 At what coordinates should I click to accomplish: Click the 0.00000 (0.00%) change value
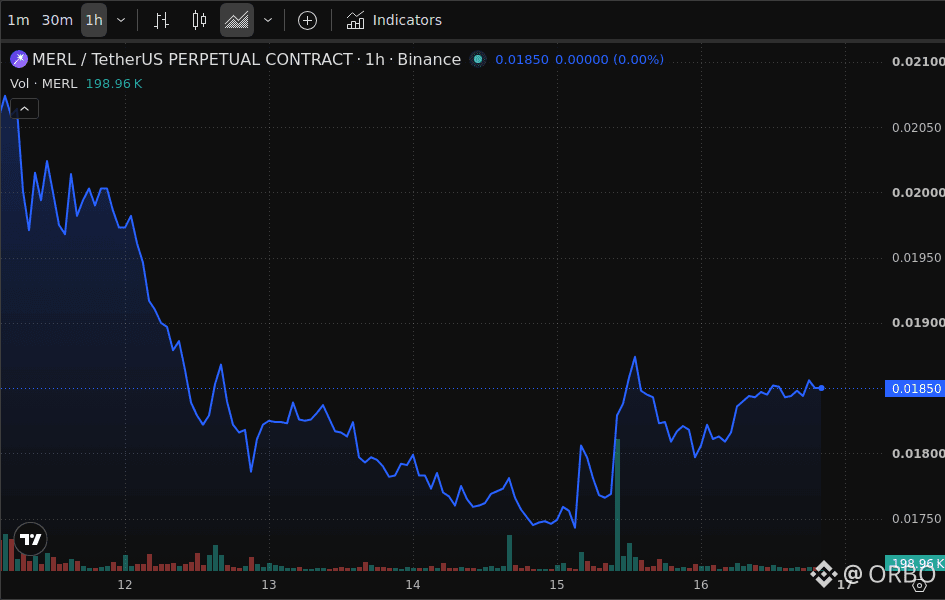[609, 60]
